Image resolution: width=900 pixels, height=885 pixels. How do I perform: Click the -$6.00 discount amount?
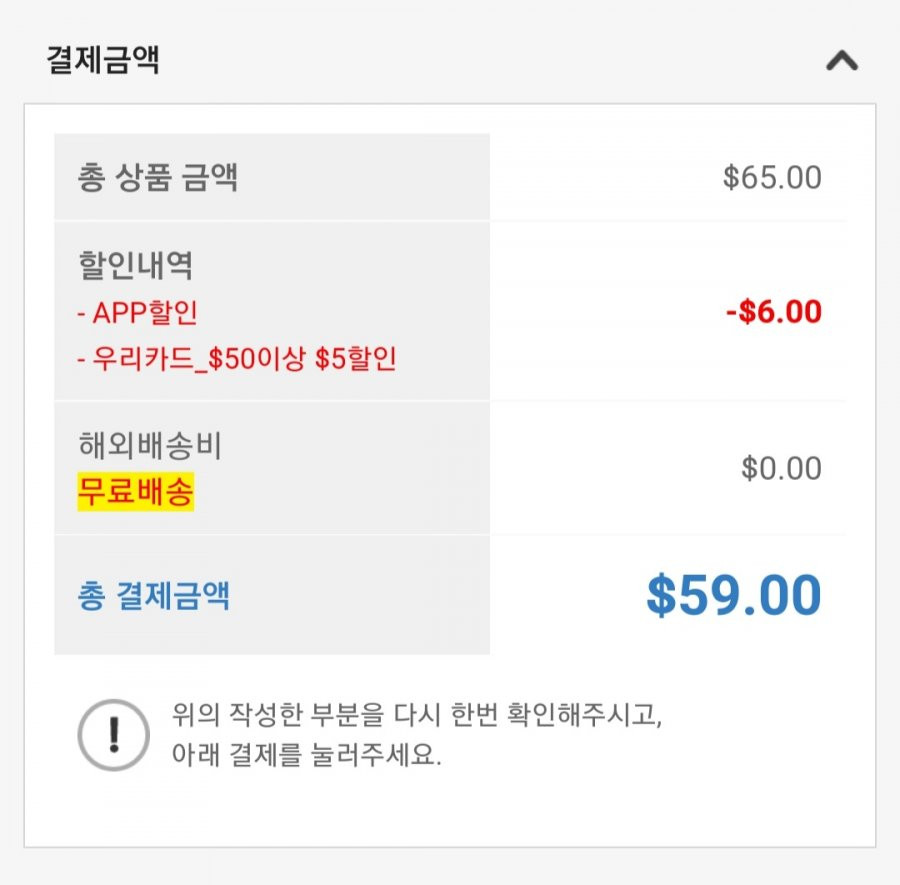(774, 312)
